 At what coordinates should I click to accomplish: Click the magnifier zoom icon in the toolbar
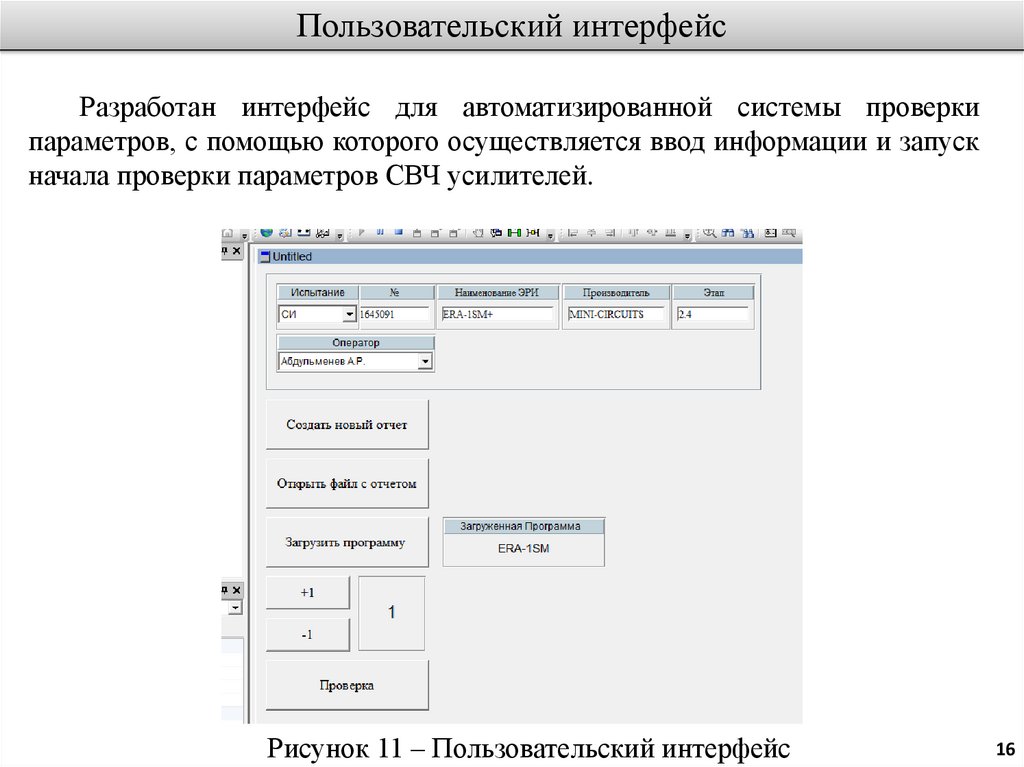709,233
